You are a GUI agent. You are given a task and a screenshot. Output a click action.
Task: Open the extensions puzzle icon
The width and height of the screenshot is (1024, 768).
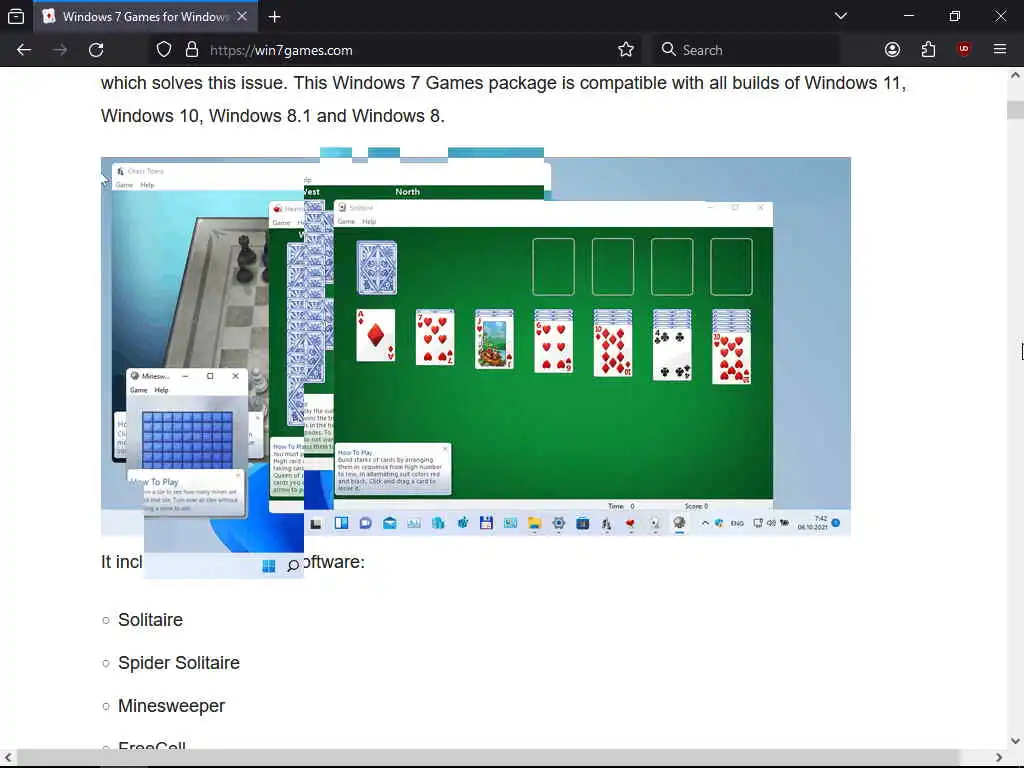point(928,50)
